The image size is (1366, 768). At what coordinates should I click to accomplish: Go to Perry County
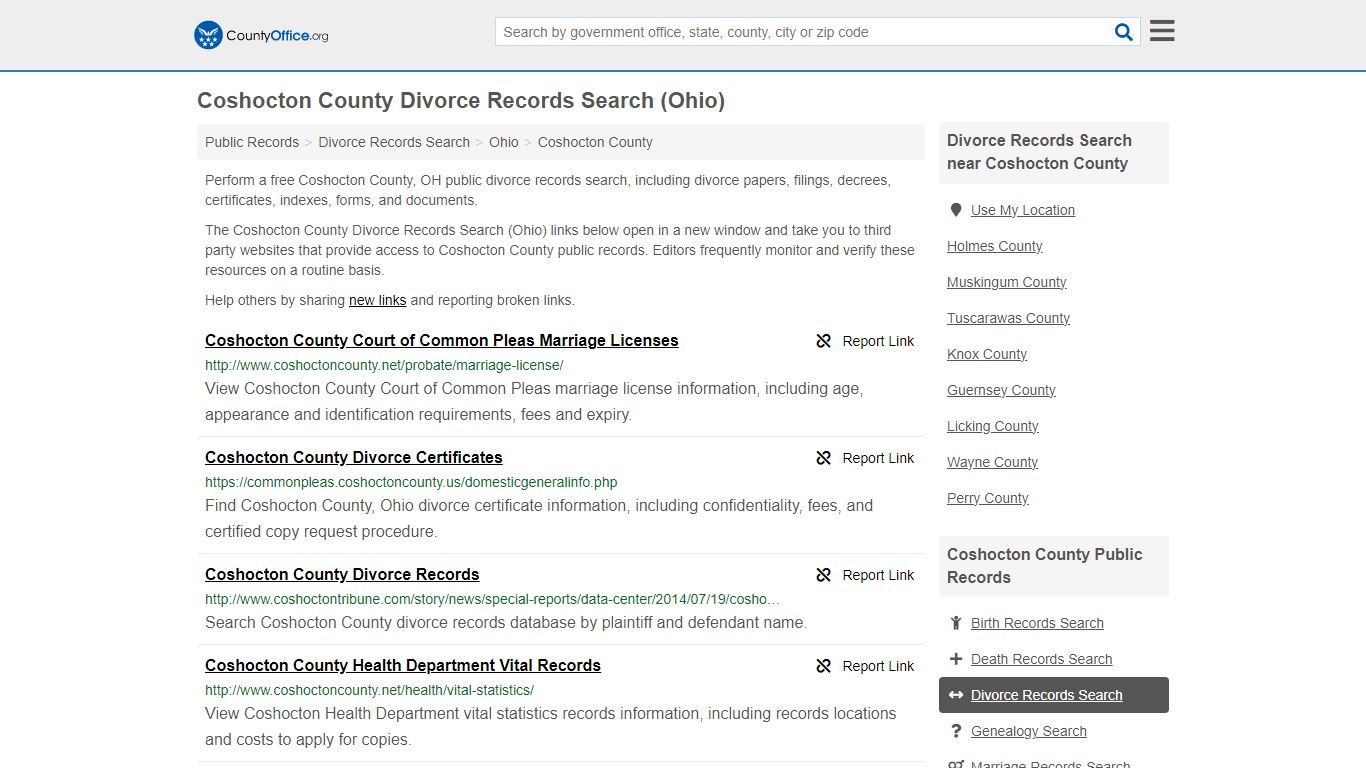987,498
